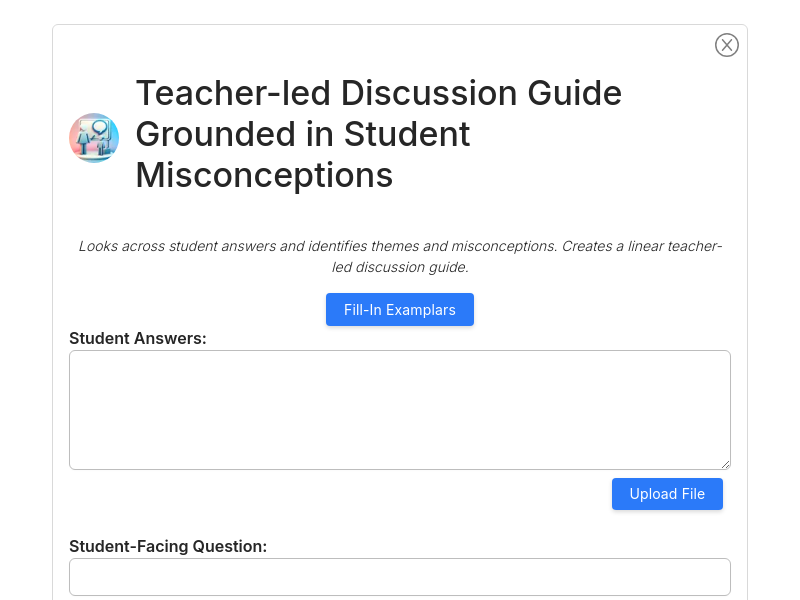Grab the Student Answers textarea resize handle
This screenshot has height=600, width=800.
click(726, 464)
